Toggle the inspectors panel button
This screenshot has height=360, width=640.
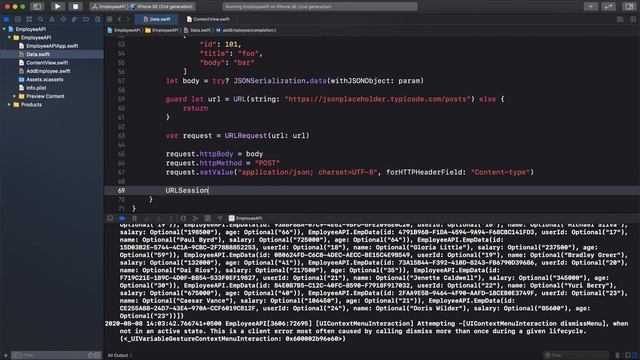pos(629,7)
